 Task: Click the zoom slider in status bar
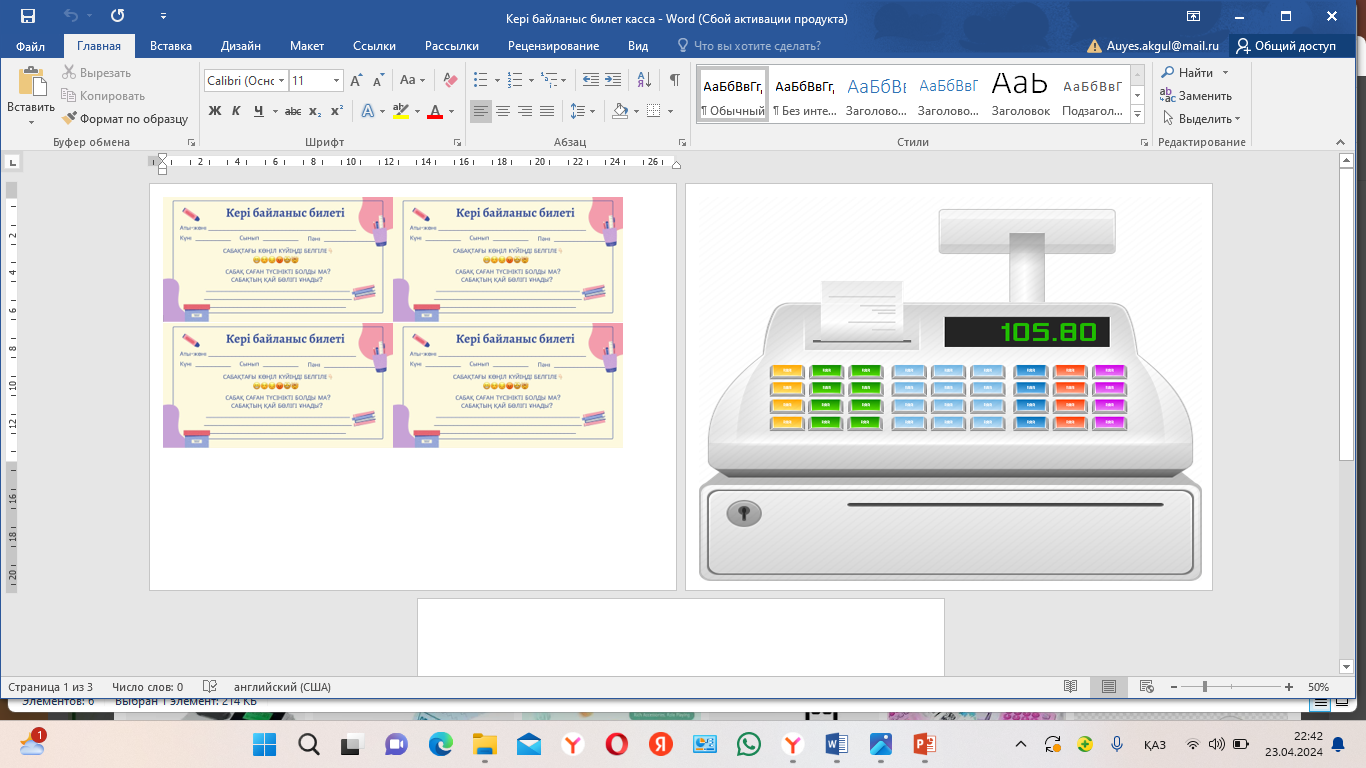(x=1205, y=687)
